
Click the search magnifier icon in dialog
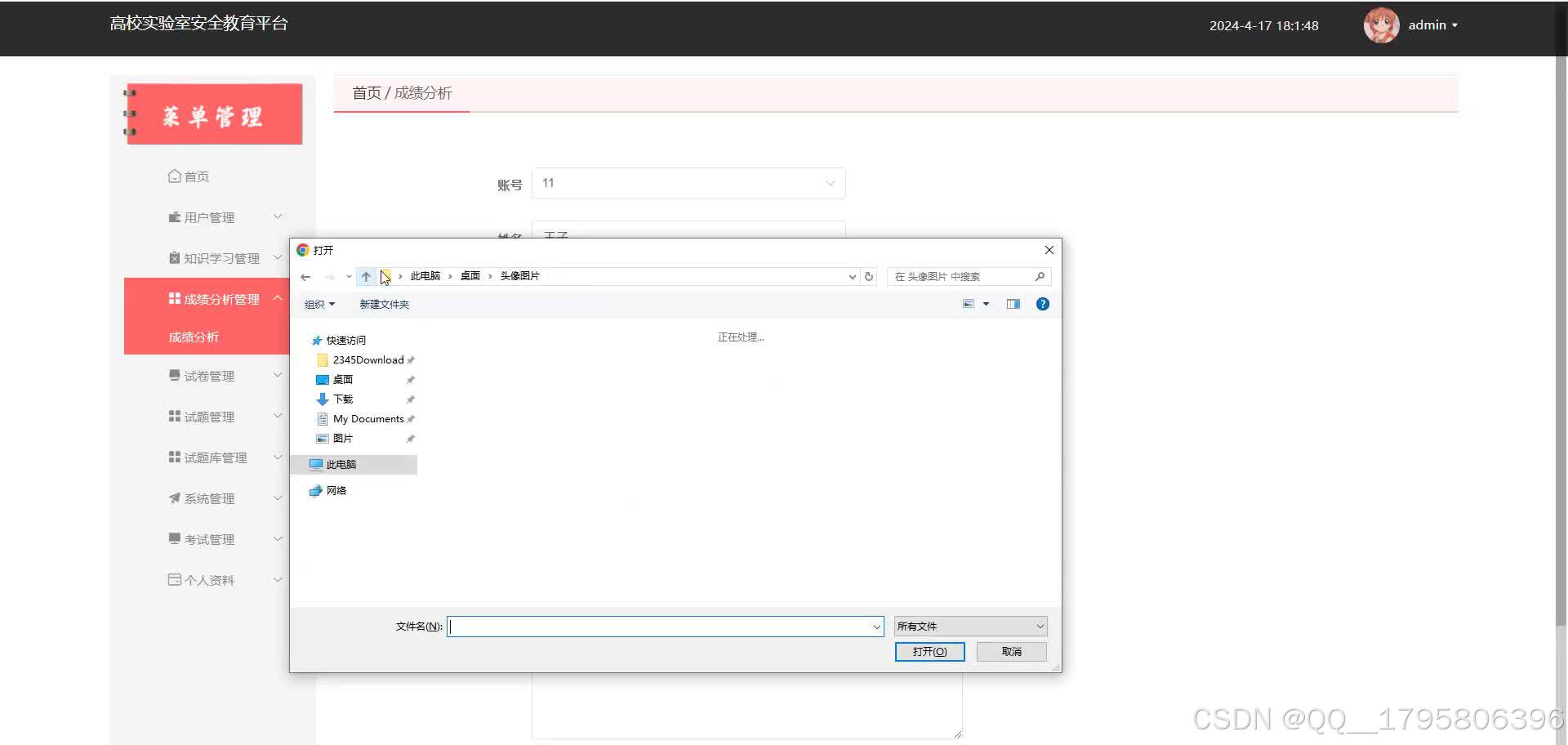1040,276
